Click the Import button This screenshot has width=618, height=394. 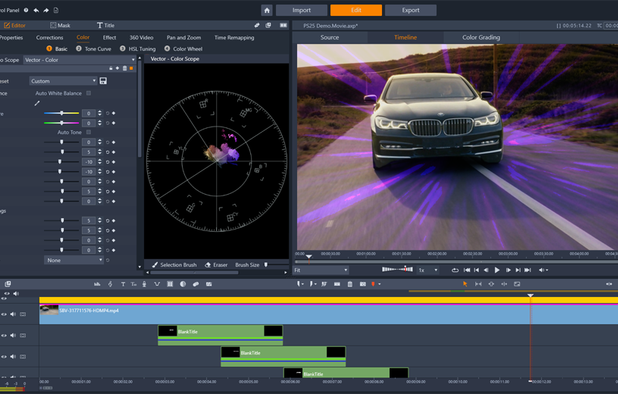coord(302,10)
